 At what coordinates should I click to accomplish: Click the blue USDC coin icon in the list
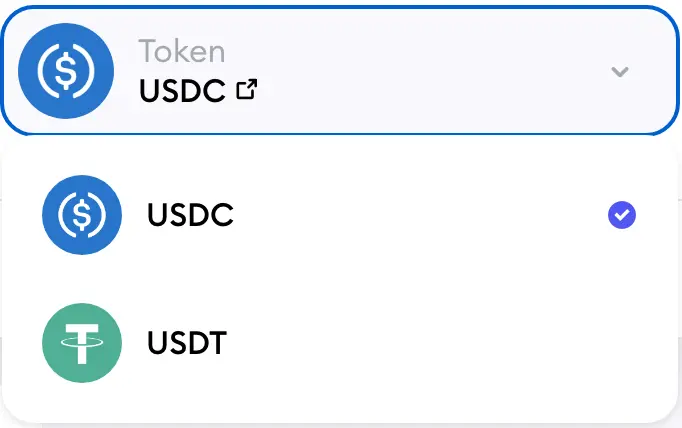pyautogui.click(x=82, y=215)
